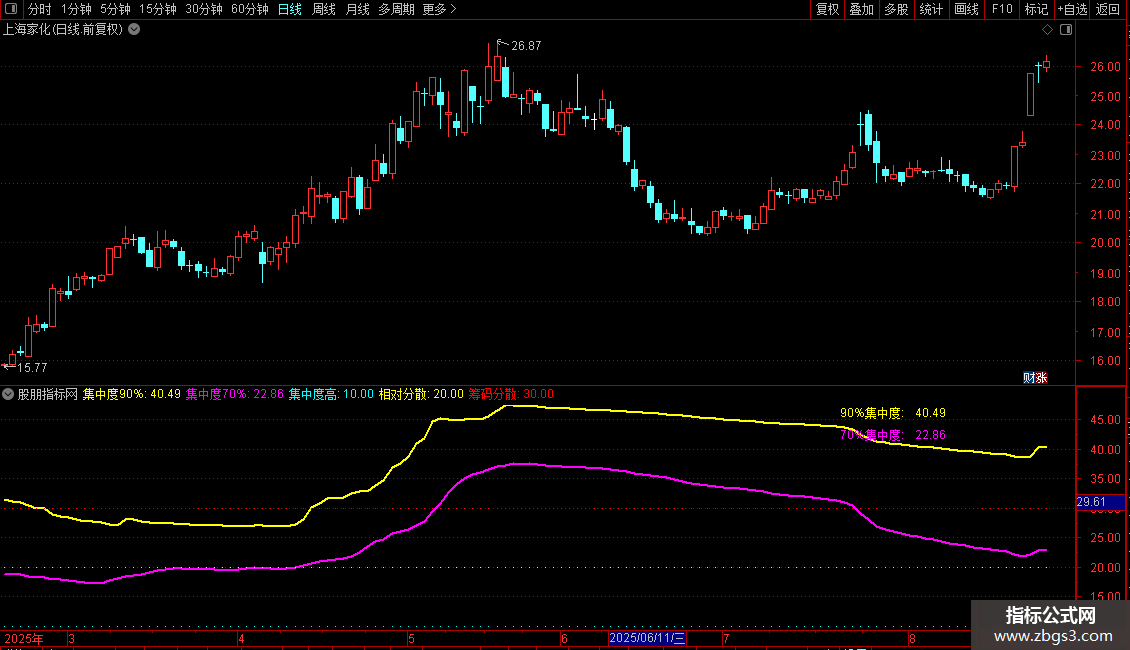Click month 4 on the timeline
This screenshot has height=650, width=1130.
click(x=241, y=638)
